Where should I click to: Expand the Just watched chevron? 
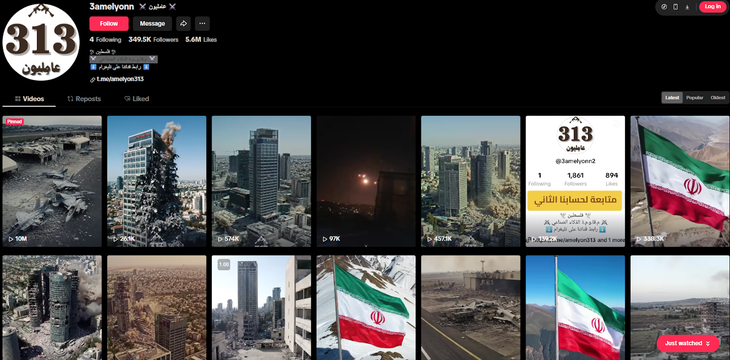coord(708,344)
